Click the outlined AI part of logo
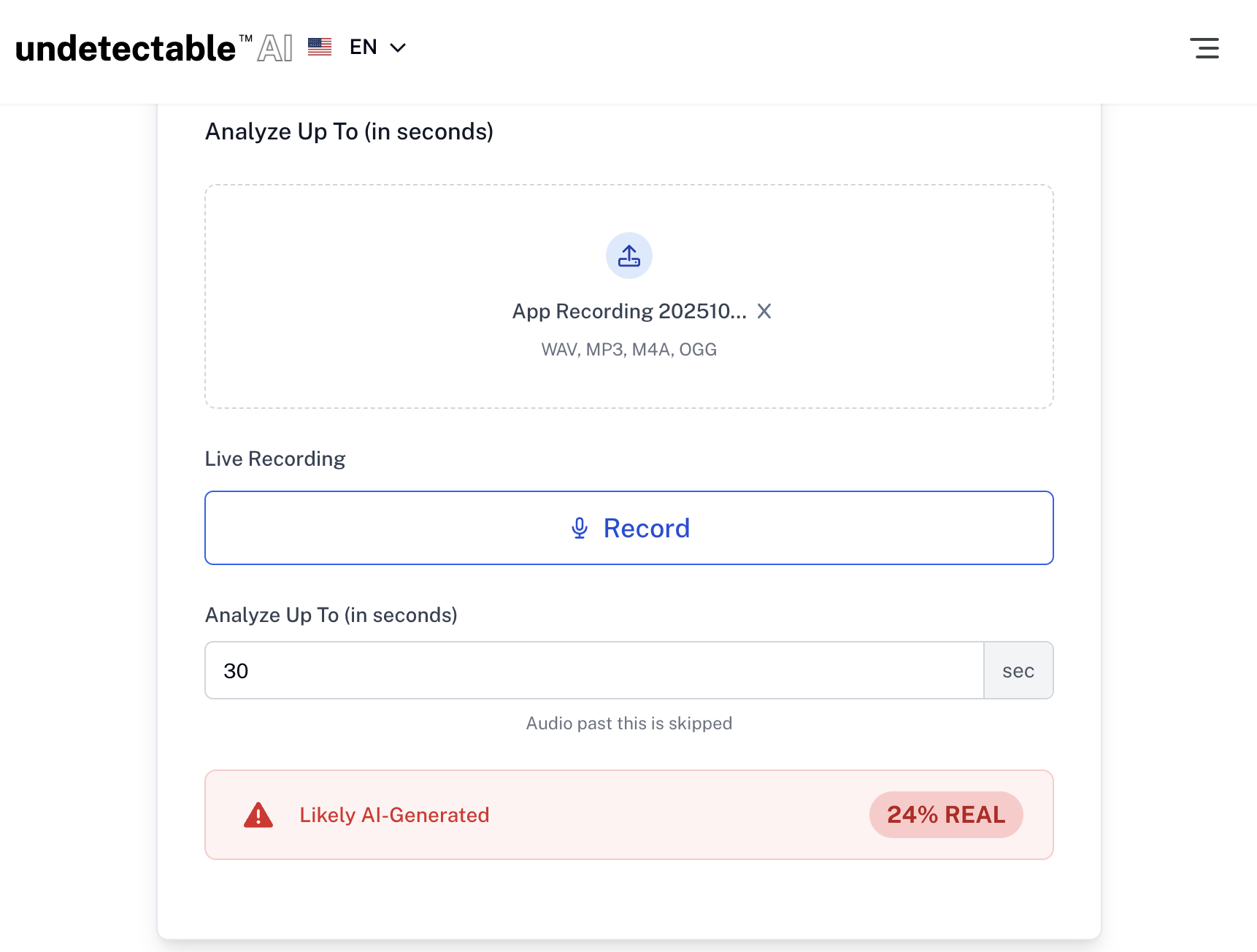Viewport: 1257px width, 952px height. click(275, 49)
